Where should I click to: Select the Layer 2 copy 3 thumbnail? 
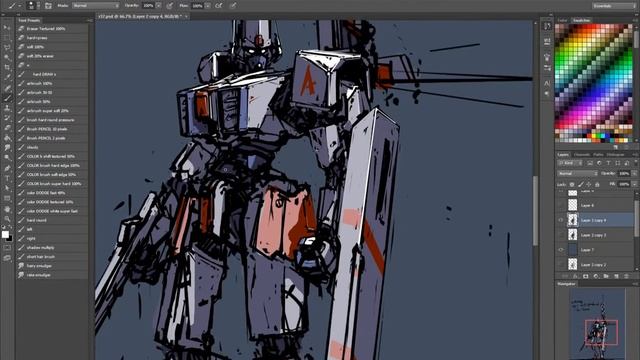click(573, 235)
